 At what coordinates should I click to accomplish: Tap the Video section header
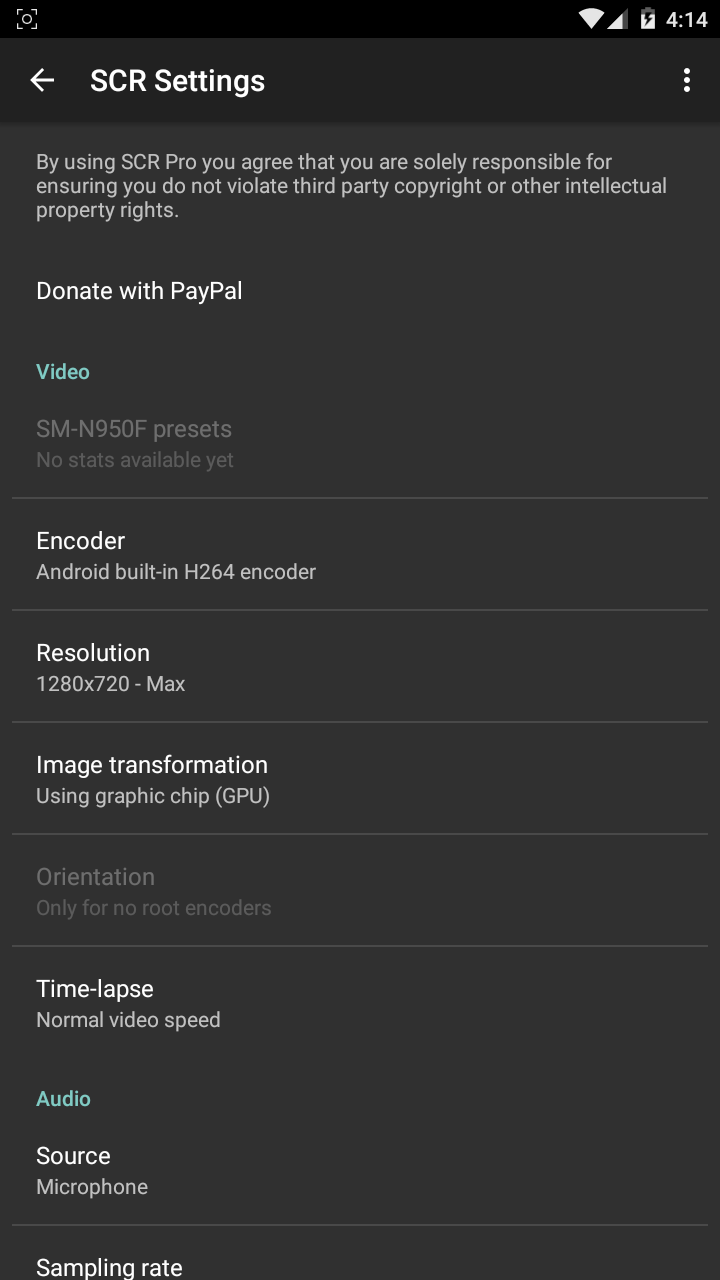click(x=63, y=372)
